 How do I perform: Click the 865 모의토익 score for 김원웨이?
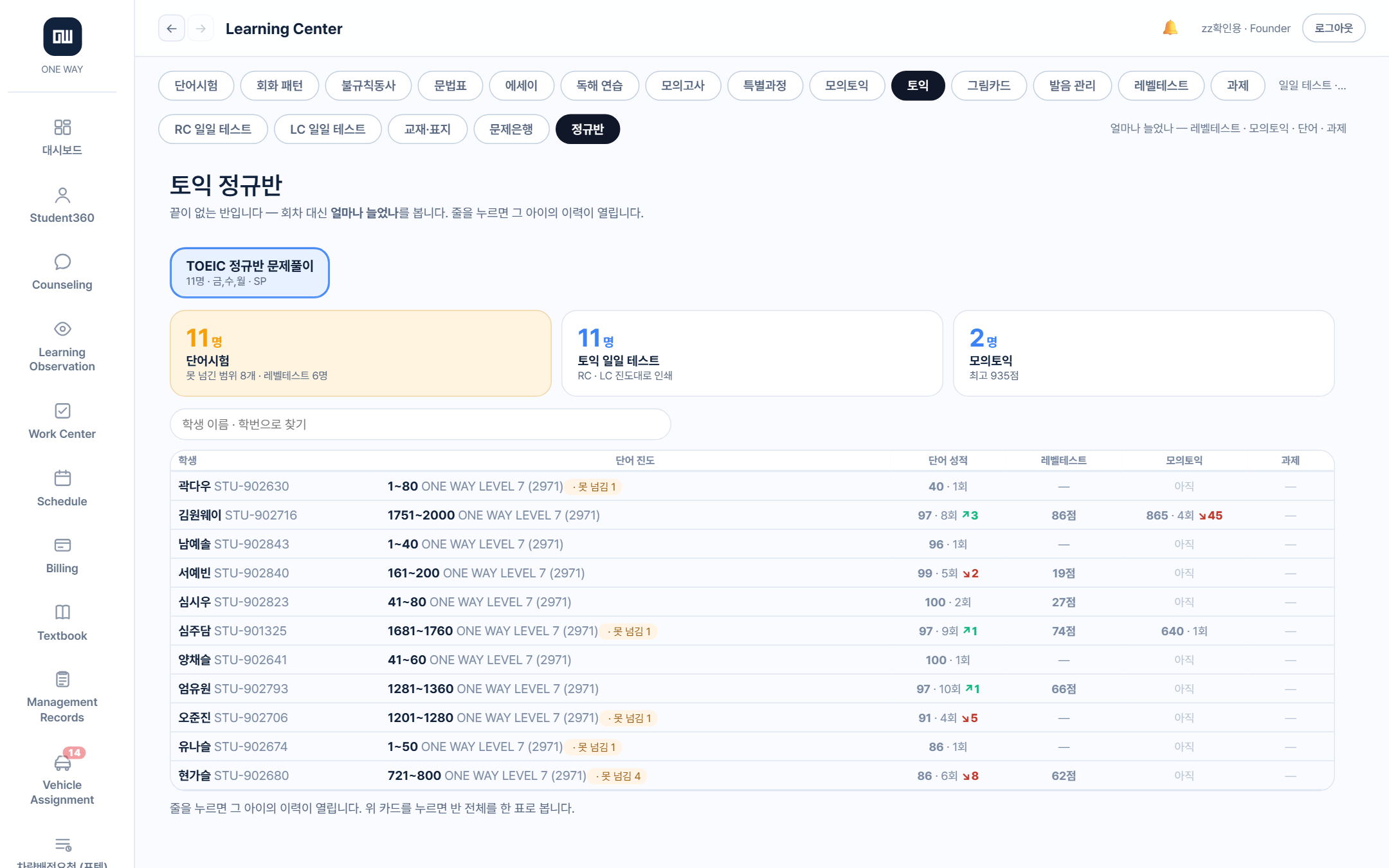click(1157, 516)
